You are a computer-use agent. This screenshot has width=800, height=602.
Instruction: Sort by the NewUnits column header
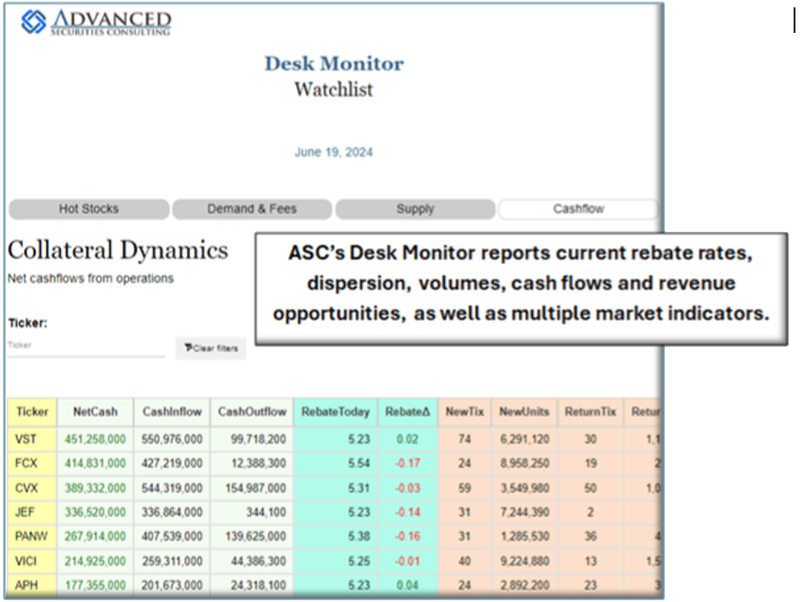(524, 412)
